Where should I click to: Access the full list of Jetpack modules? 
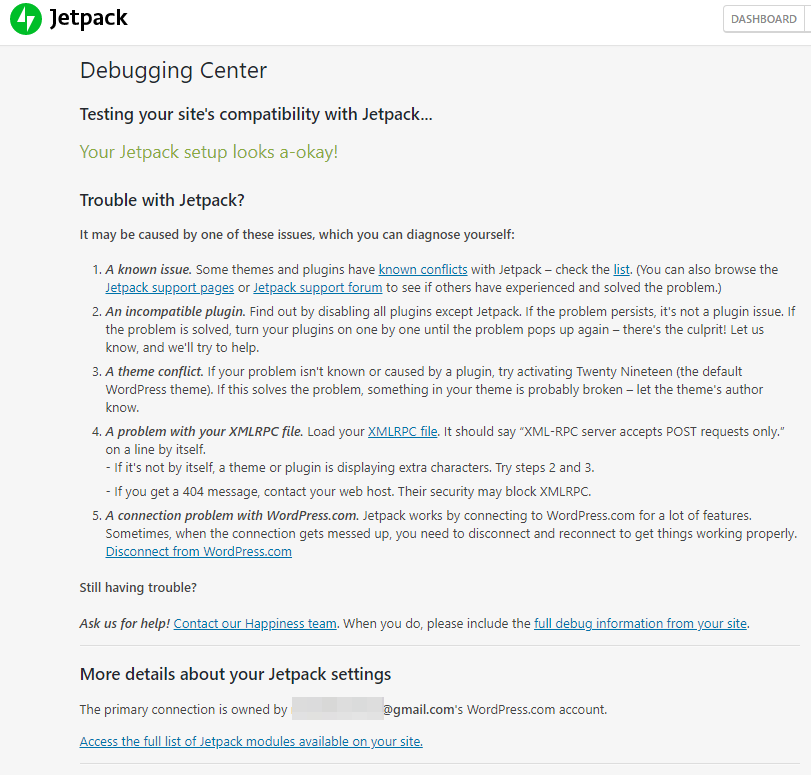coord(251,741)
